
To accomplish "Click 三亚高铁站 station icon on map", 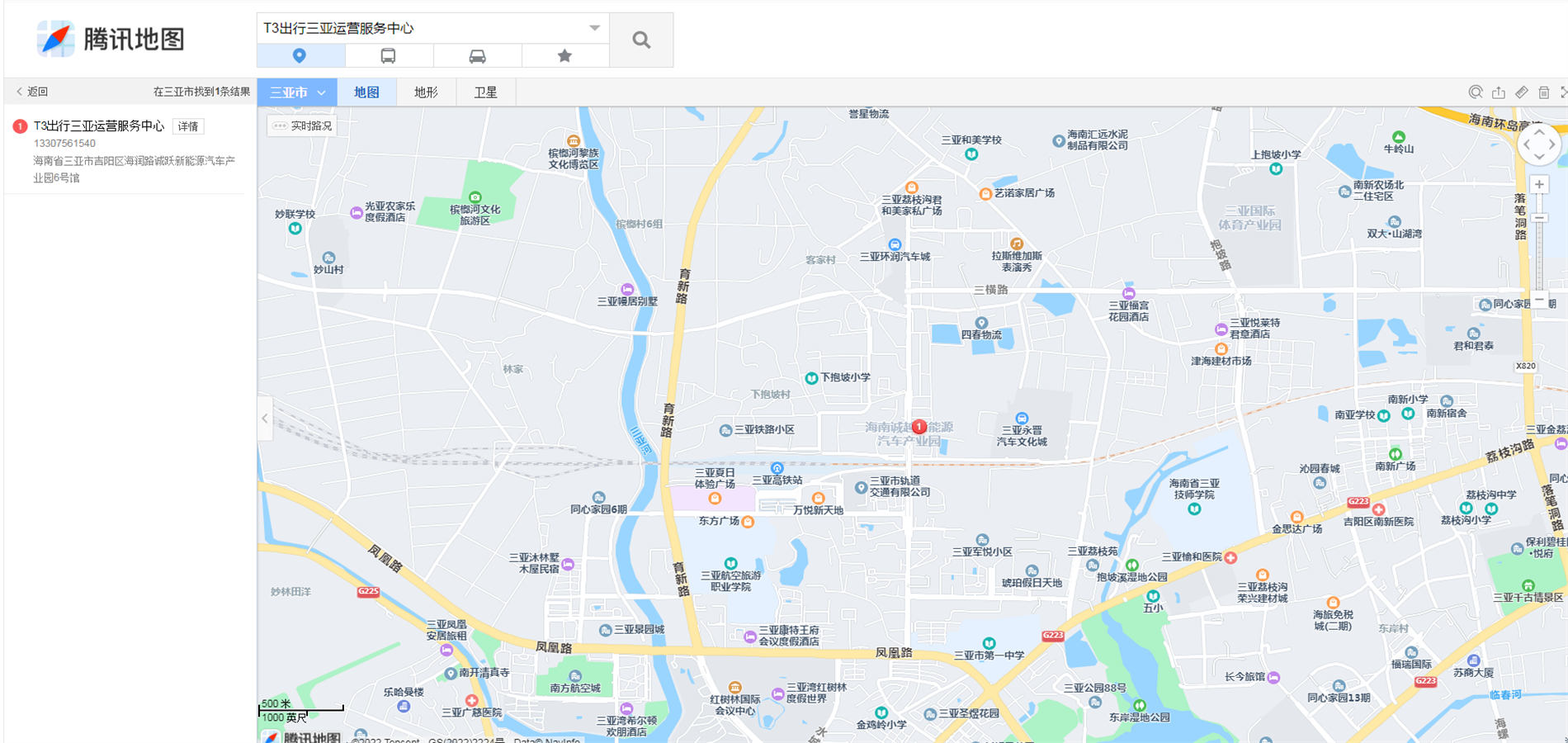I will pos(777,468).
